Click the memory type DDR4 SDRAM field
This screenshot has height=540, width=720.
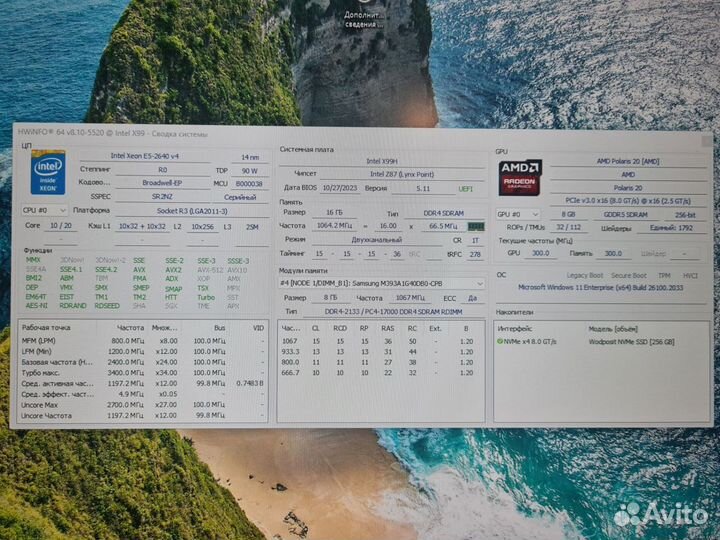click(444, 214)
